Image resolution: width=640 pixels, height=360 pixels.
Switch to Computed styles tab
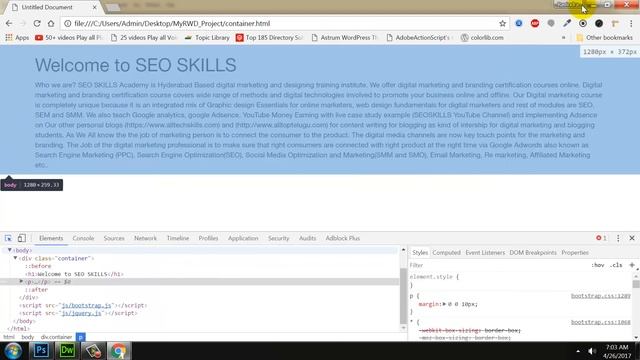click(446, 253)
